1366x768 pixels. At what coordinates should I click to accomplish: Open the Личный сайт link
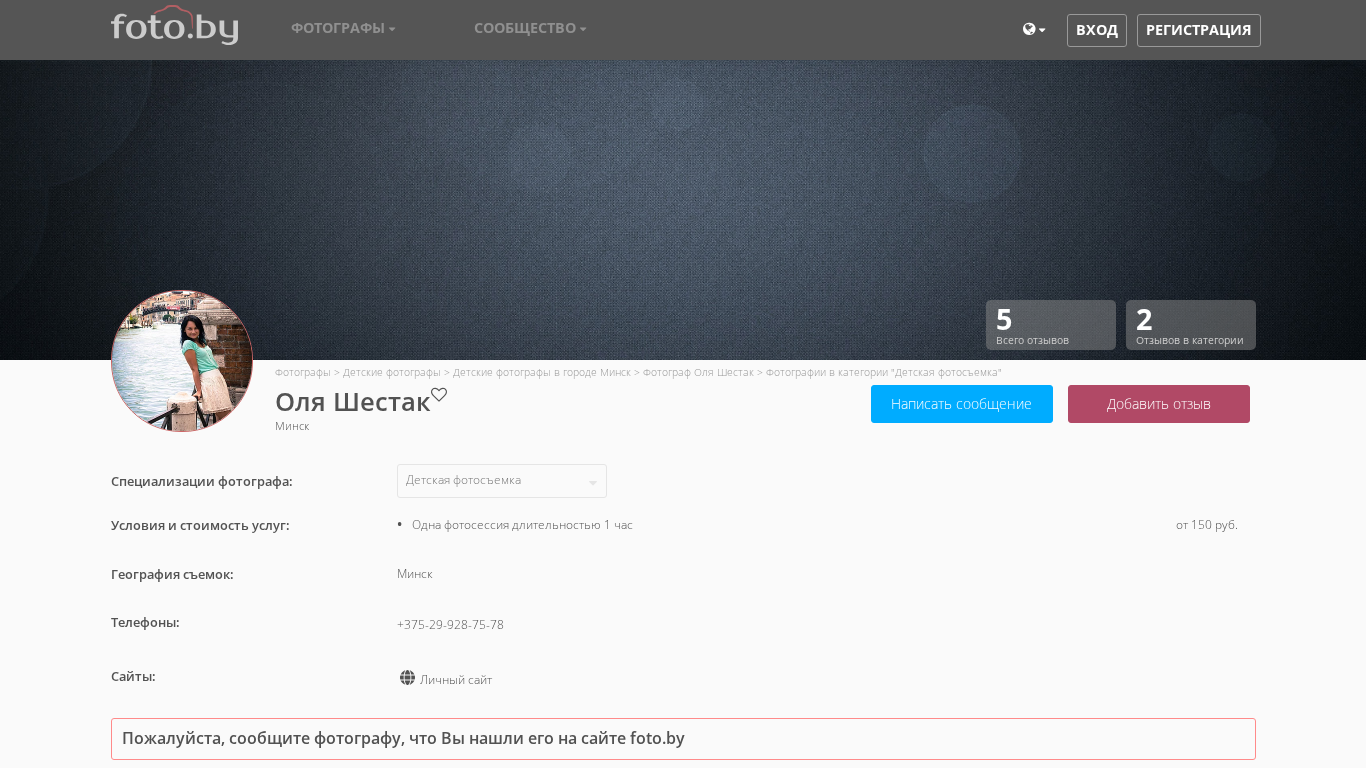pyautogui.click(x=456, y=680)
